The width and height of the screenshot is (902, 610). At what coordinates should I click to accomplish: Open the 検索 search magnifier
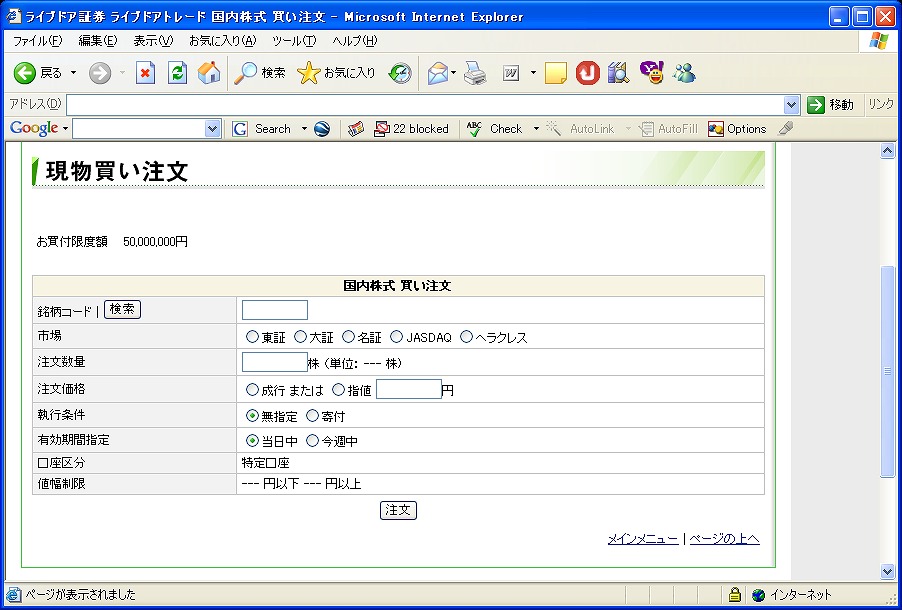click(x=259, y=73)
